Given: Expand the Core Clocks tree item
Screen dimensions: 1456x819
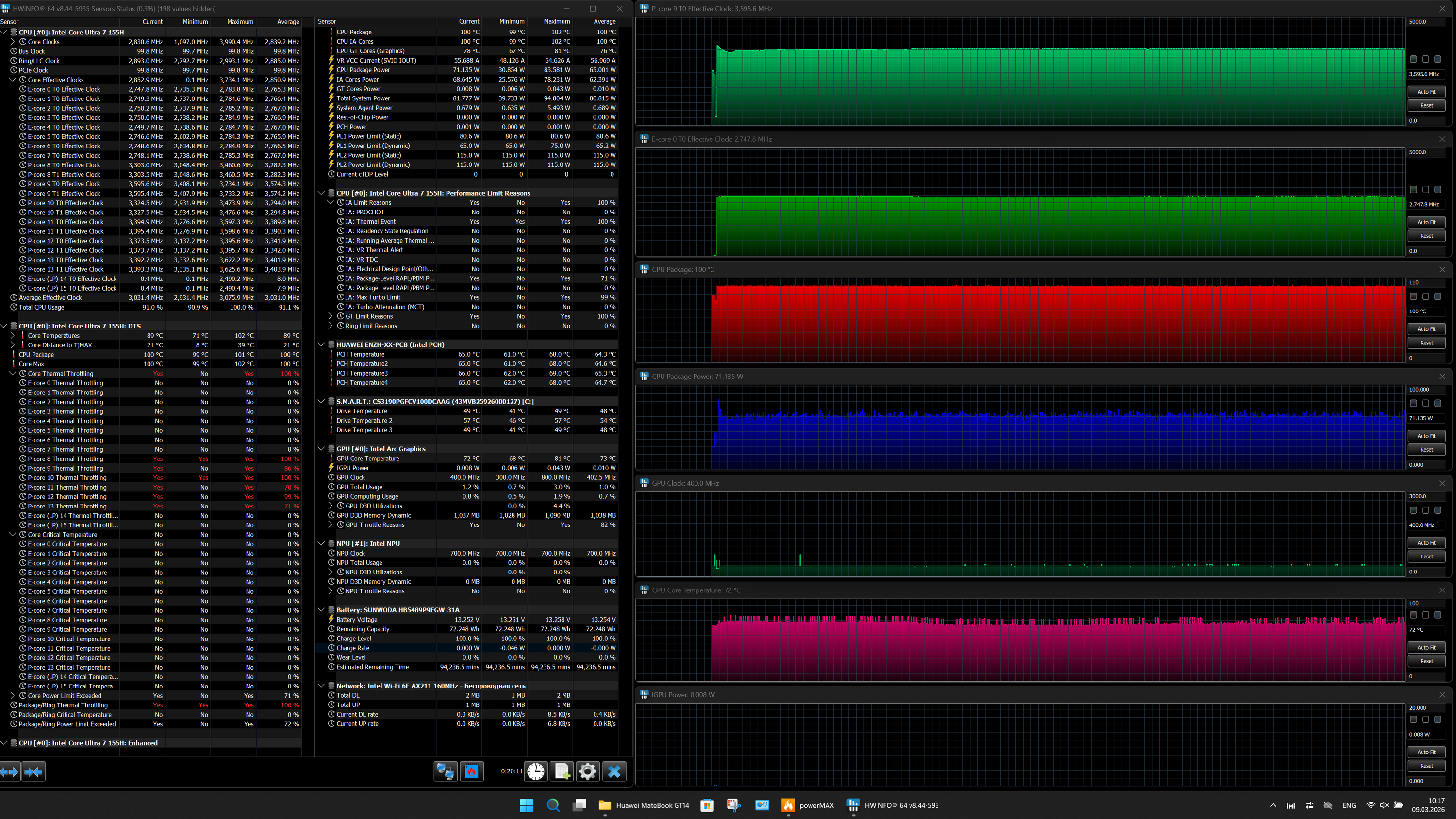Looking at the screenshot, I should (13, 42).
